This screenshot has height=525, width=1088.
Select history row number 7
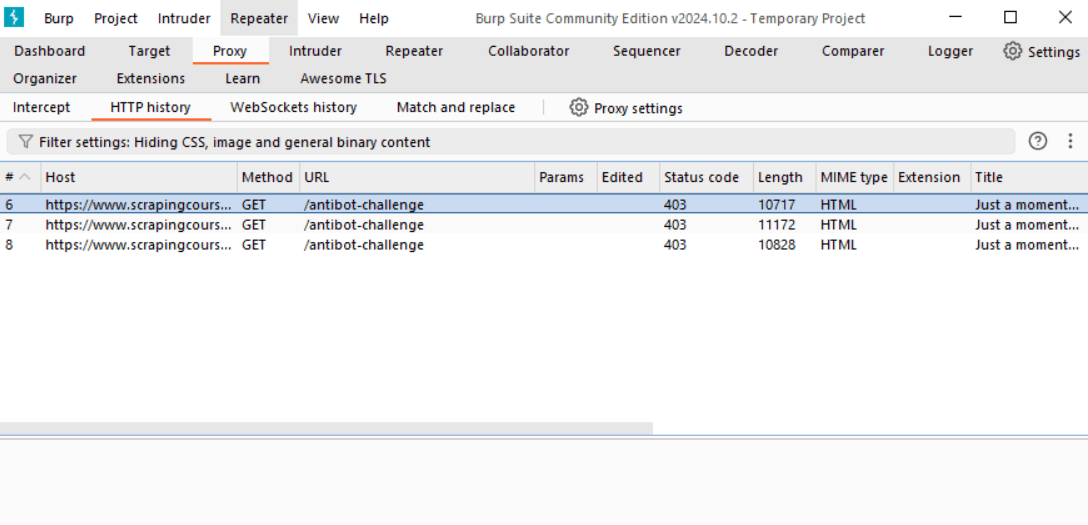[x=544, y=225]
